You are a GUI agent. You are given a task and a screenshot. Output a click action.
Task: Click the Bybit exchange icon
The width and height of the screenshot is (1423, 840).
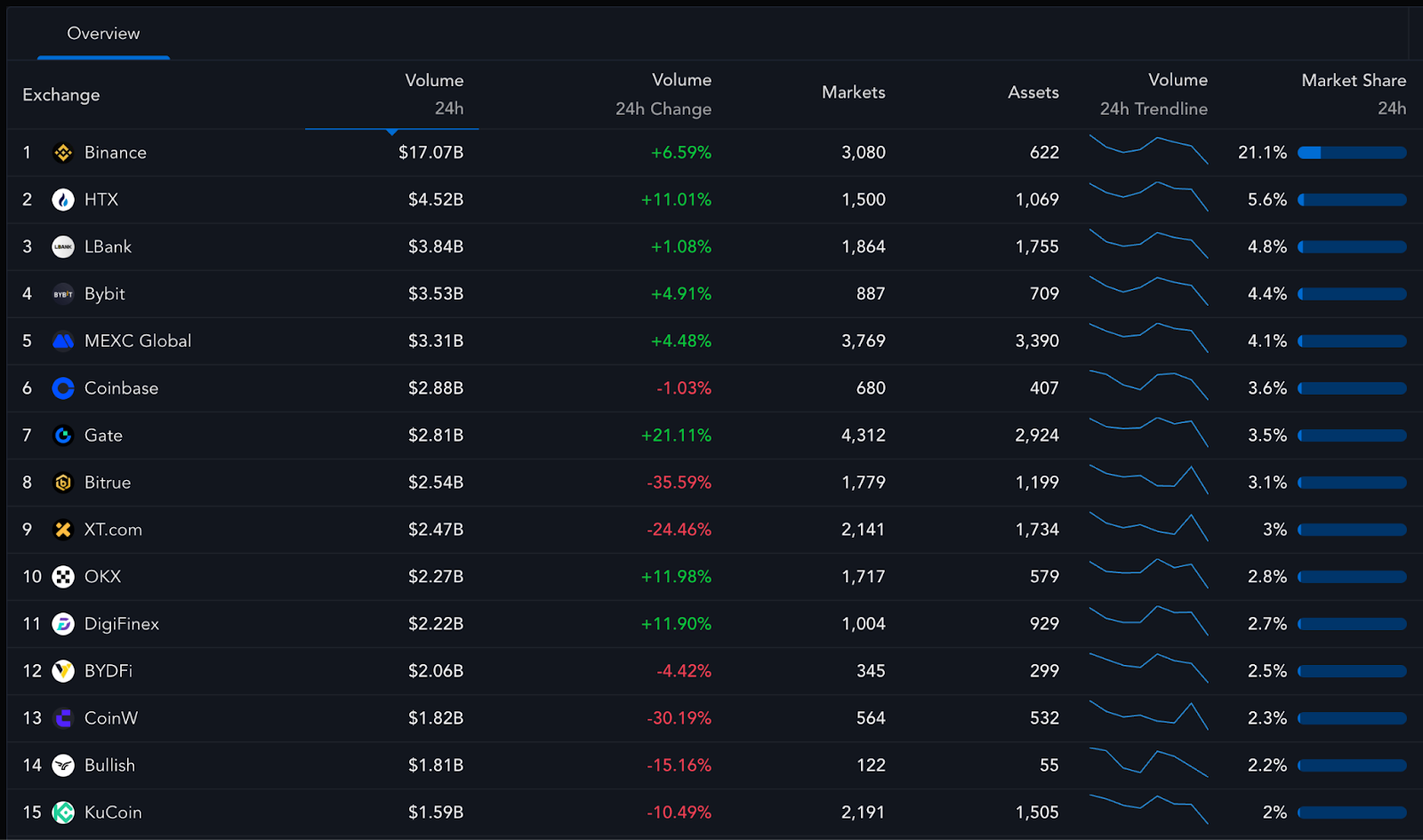(62, 293)
